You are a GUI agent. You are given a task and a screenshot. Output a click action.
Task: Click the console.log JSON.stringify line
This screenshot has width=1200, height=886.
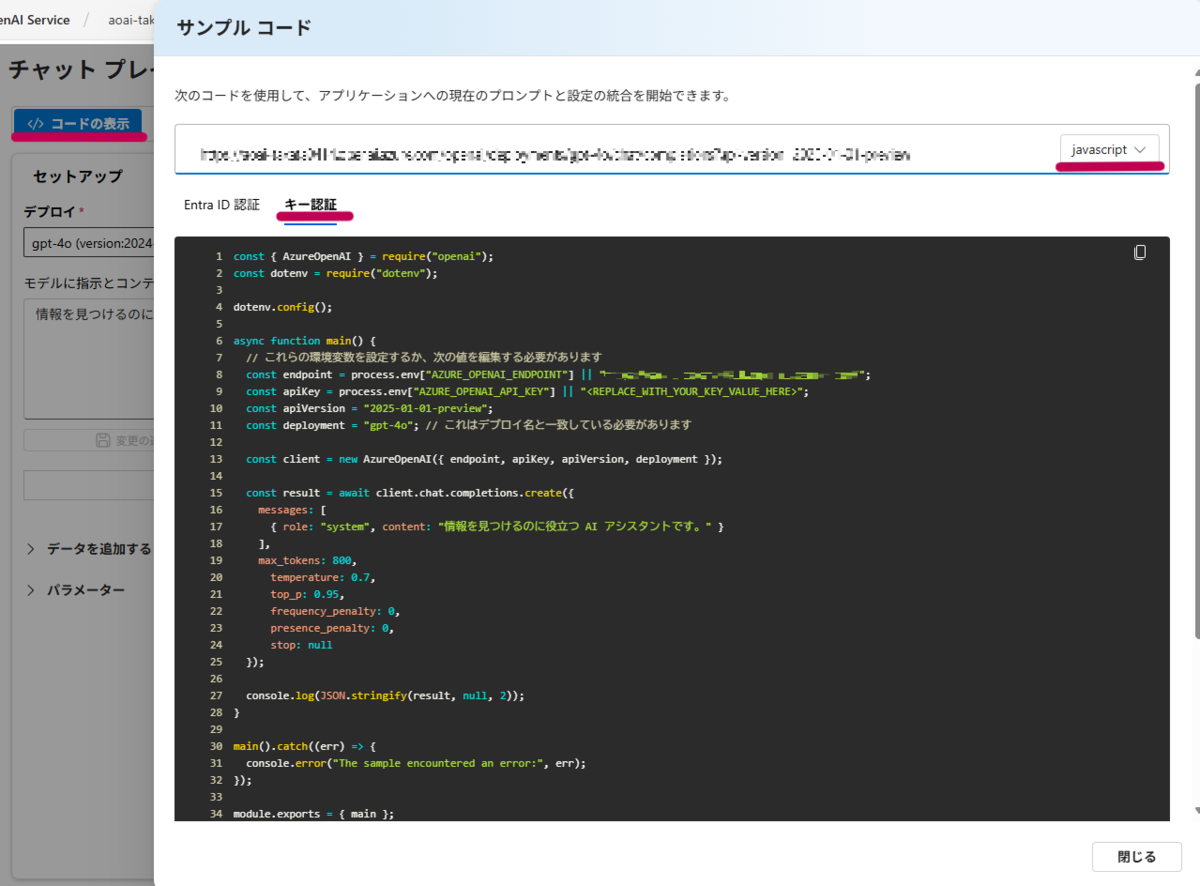tap(385, 695)
